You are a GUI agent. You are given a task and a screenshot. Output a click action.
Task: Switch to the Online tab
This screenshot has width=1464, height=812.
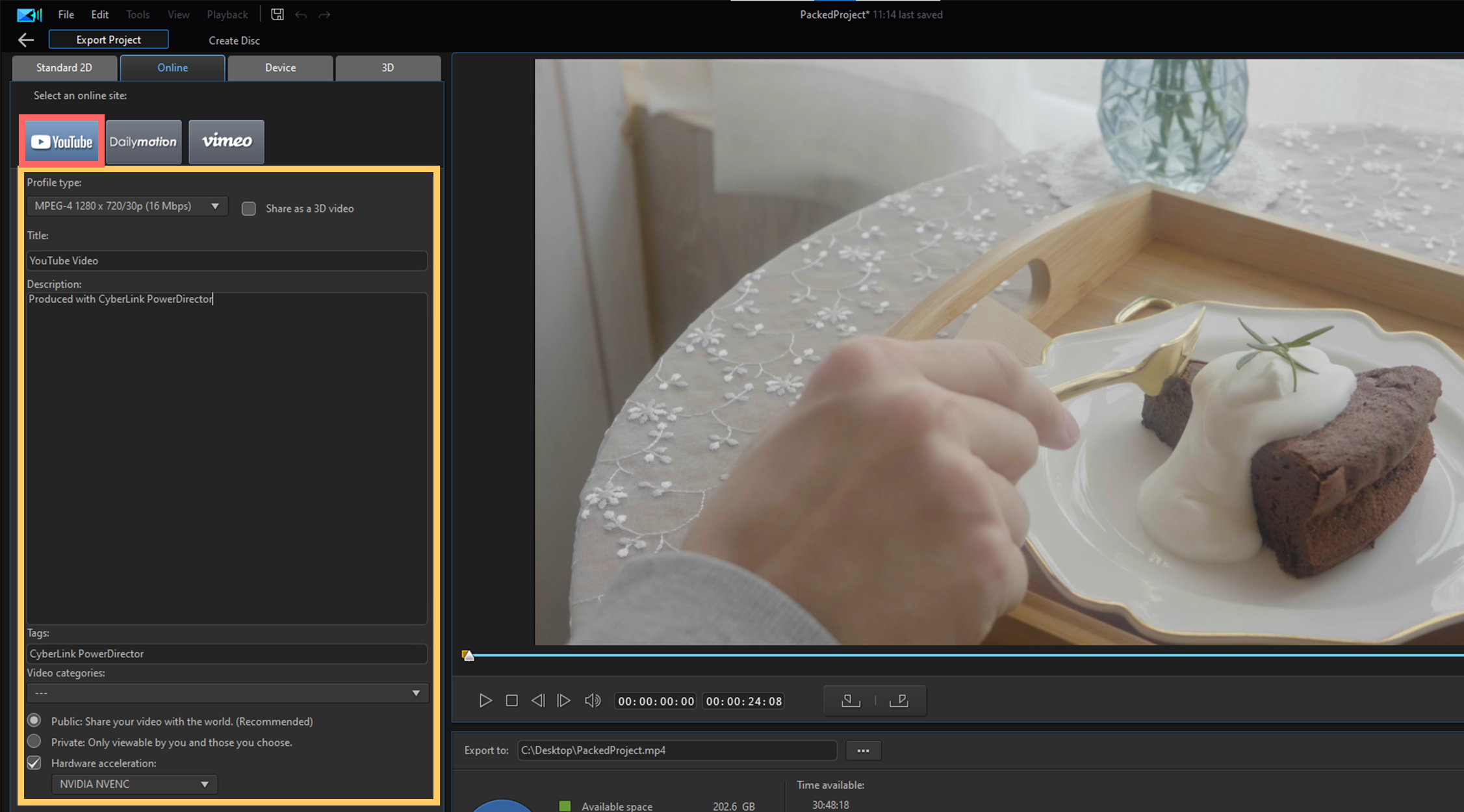coord(172,68)
